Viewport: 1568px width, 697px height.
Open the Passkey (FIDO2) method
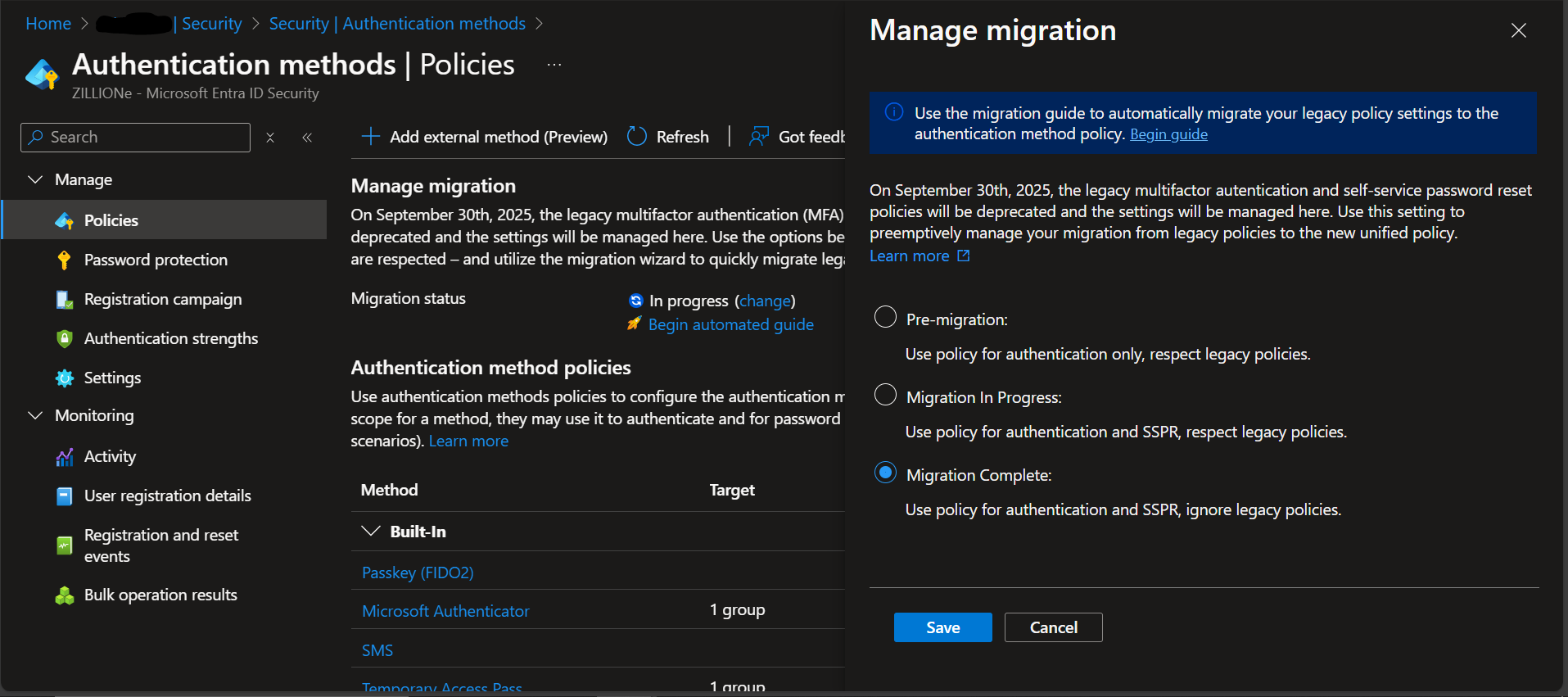click(418, 573)
